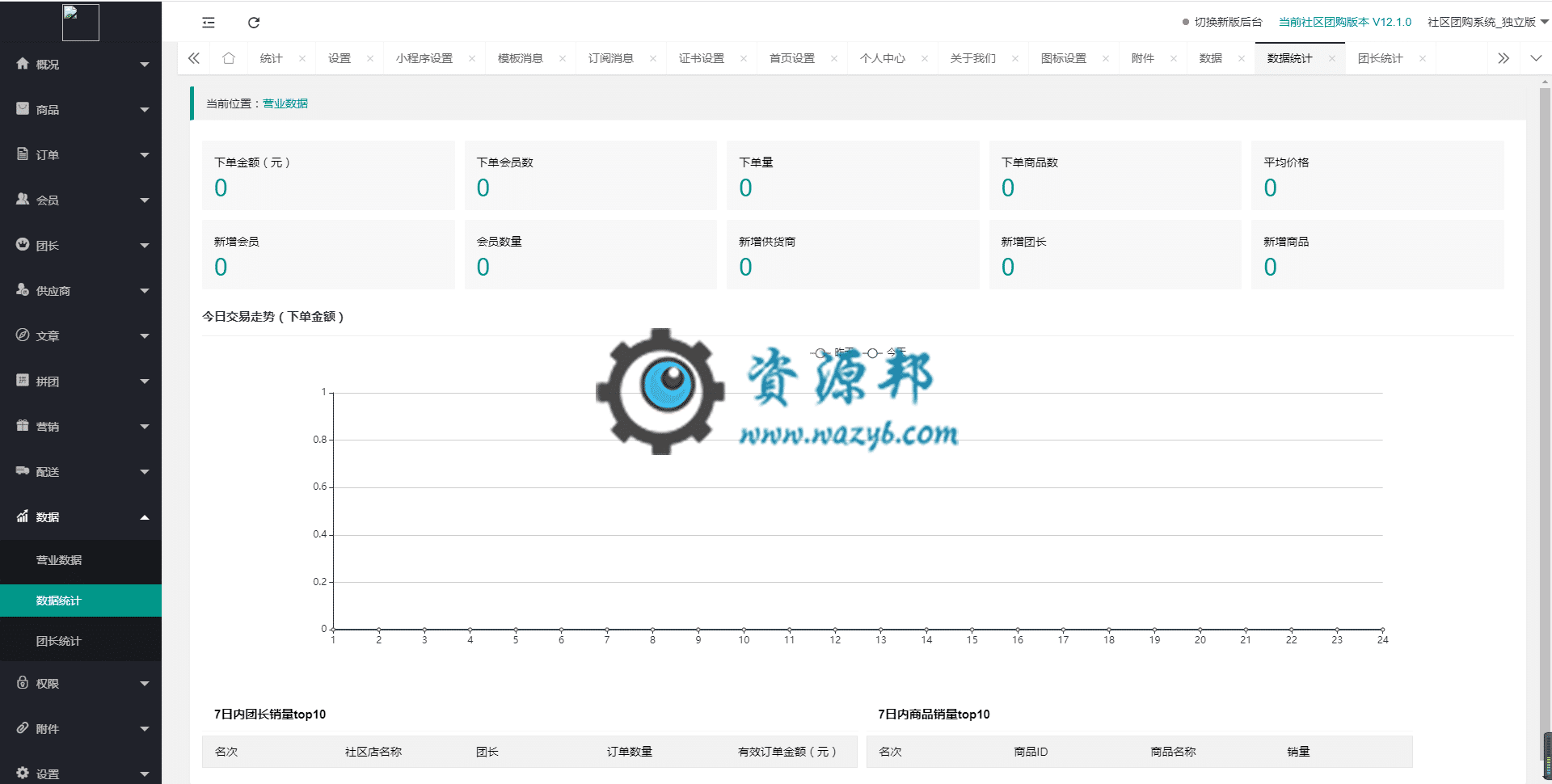Toggle the 今天 chart legend series
Screen dimensions: 1552x784
point(884,352)
